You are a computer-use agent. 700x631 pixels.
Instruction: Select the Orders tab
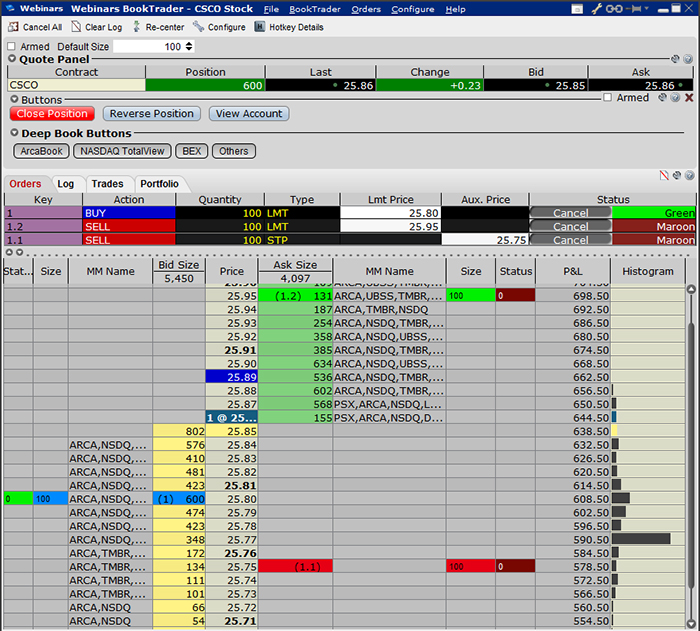coord(25,184)
